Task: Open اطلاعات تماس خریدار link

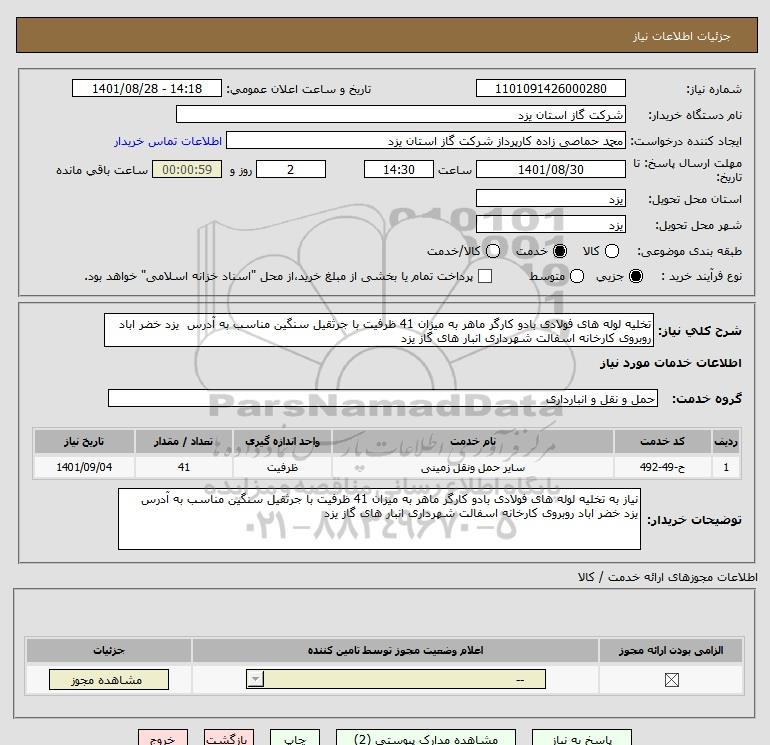Action: coord(168,141)
